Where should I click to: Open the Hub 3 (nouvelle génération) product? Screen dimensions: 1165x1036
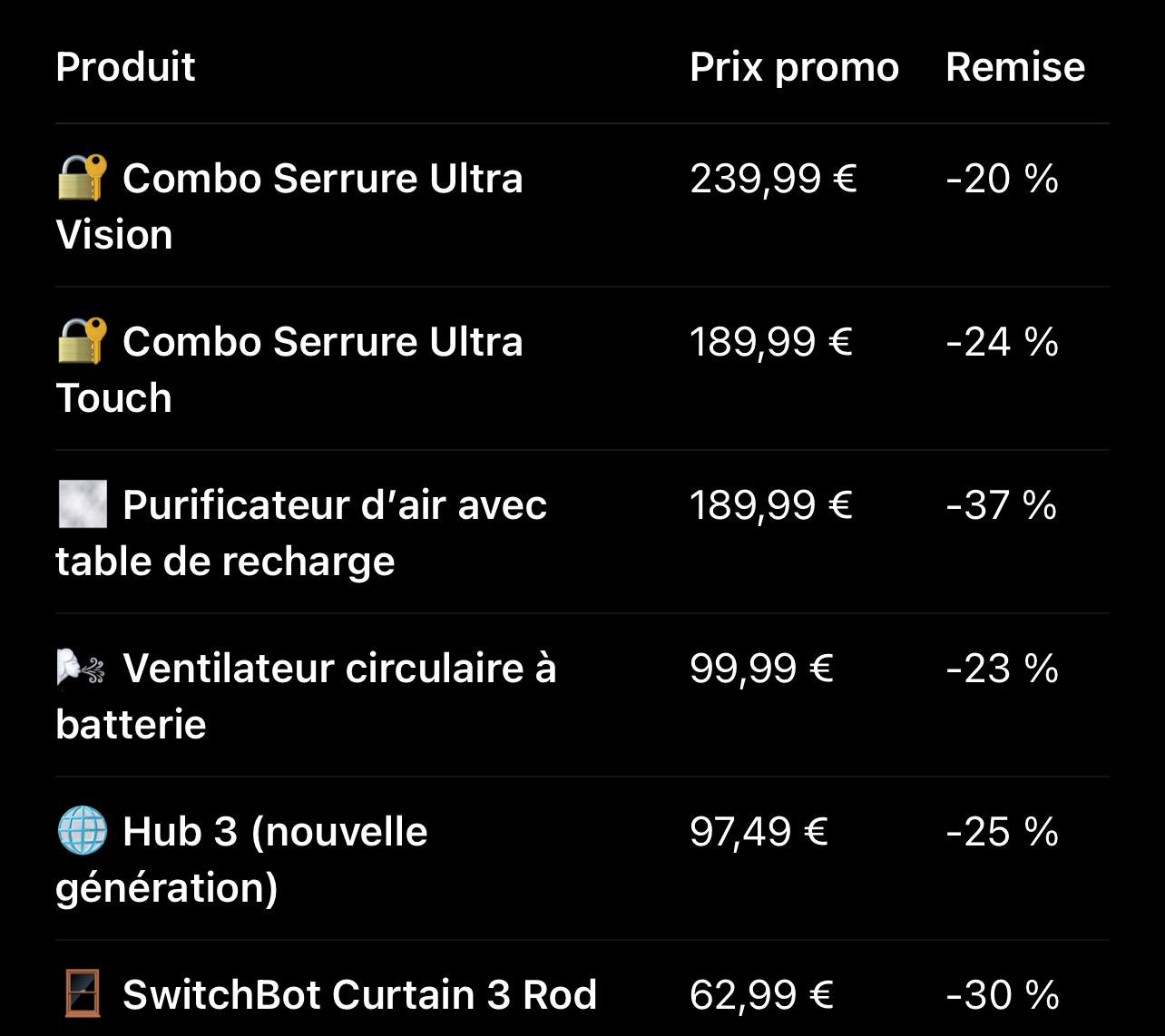coord(274,832)
